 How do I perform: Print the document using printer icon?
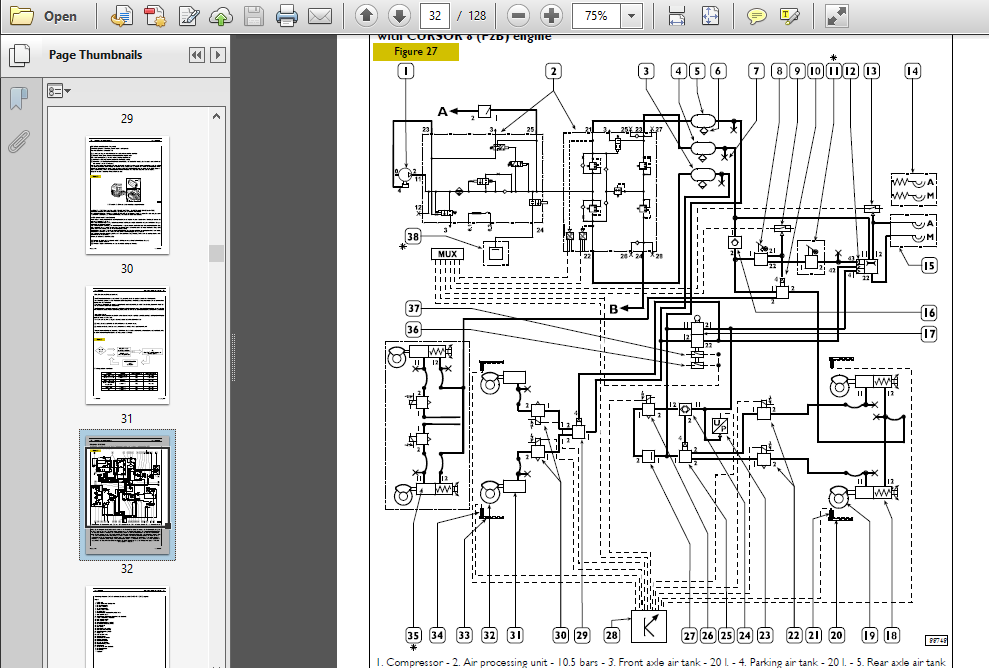tap(286, 16)
